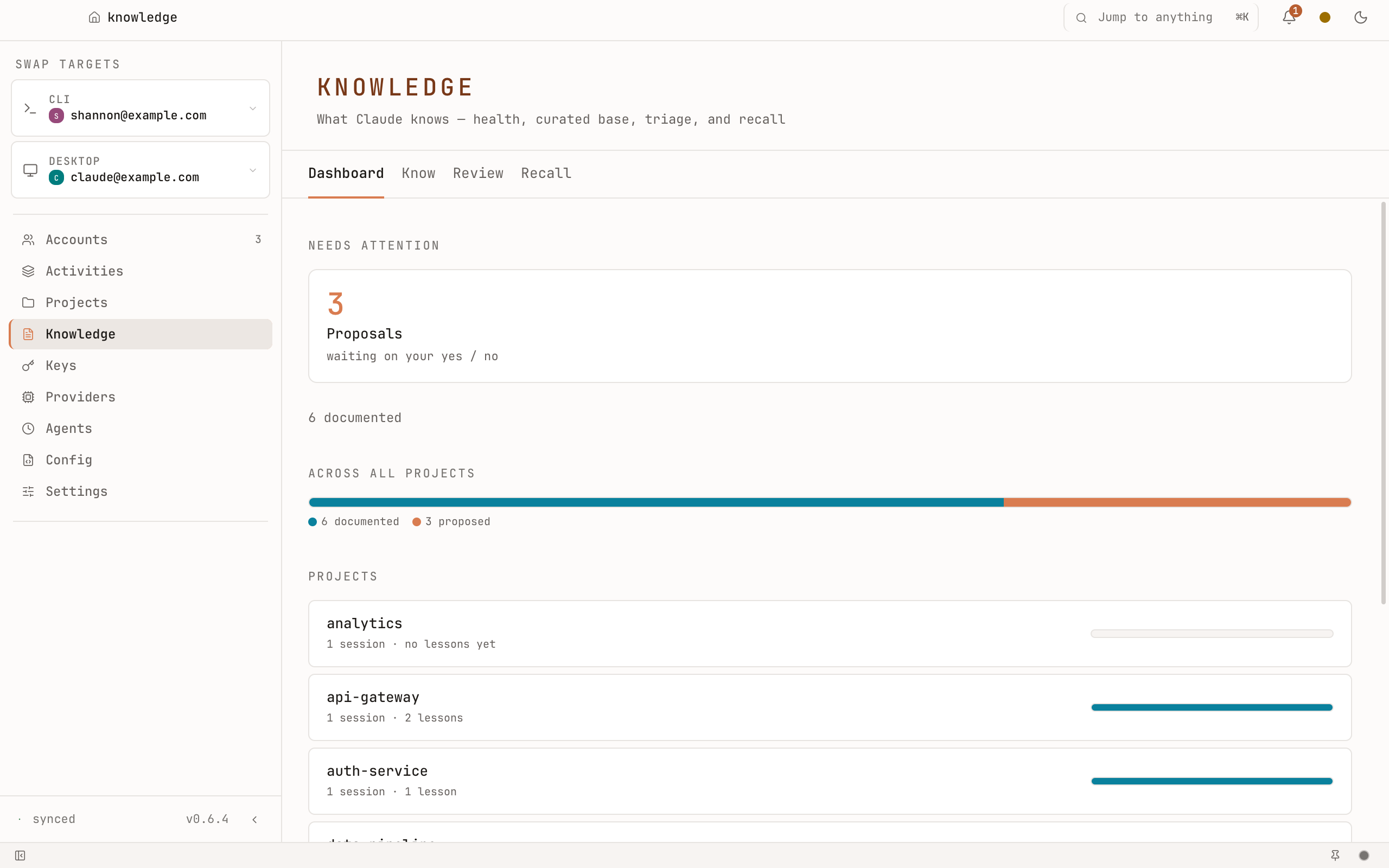1389x868 pixels.
Task: Open the notifications bell
Action: point(1289,17)
